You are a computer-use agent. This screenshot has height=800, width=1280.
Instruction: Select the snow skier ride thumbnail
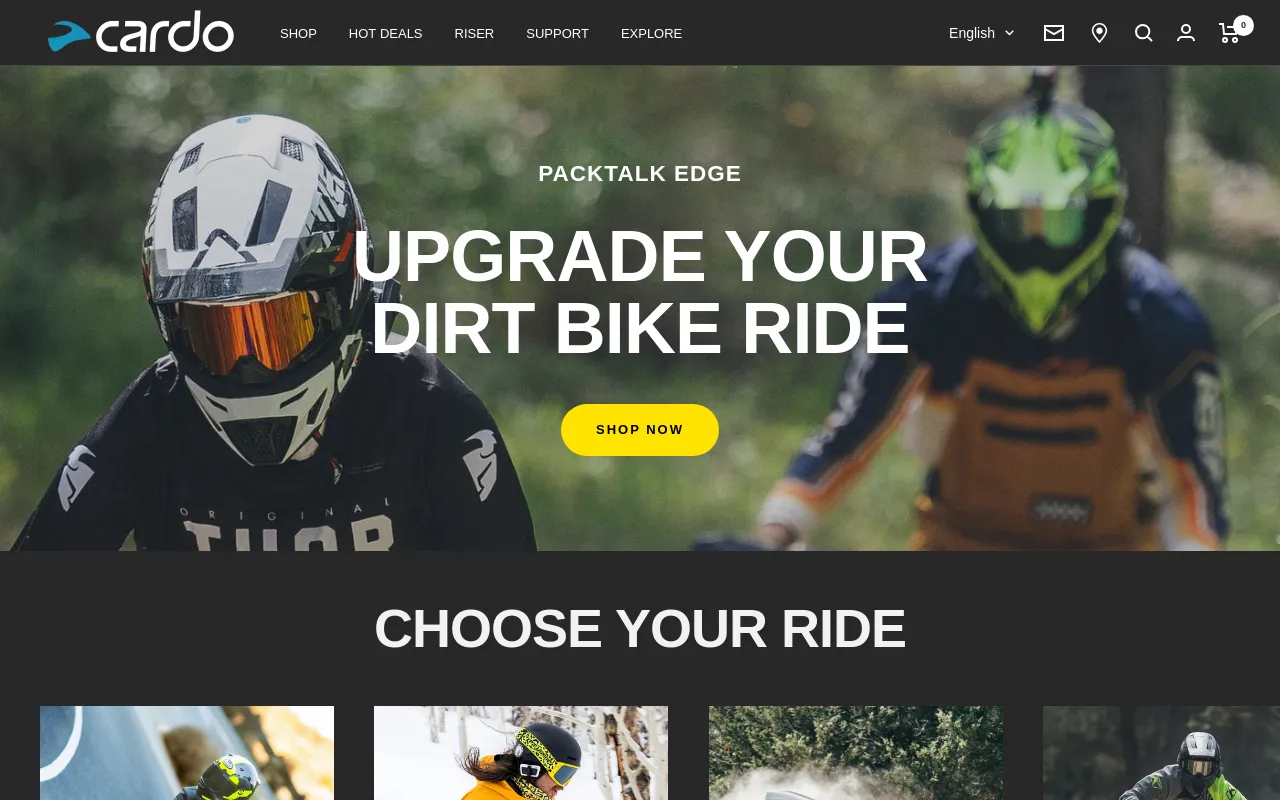pos(521,753)
